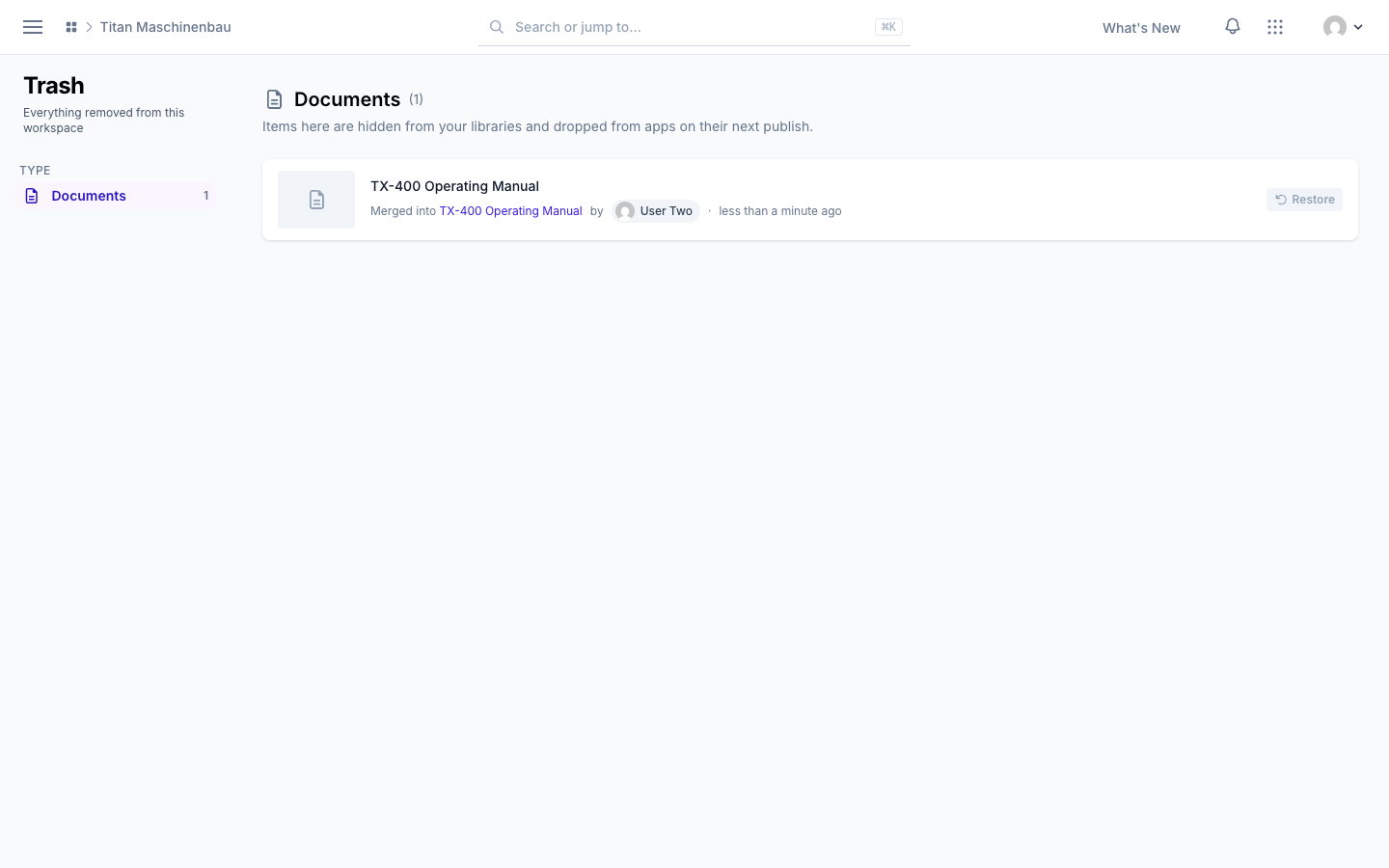The height and width of the screenshot is (868, 1389).
Task: Follow the merged-into TX-400 Operating Manual link
Action: pos(510,211)
